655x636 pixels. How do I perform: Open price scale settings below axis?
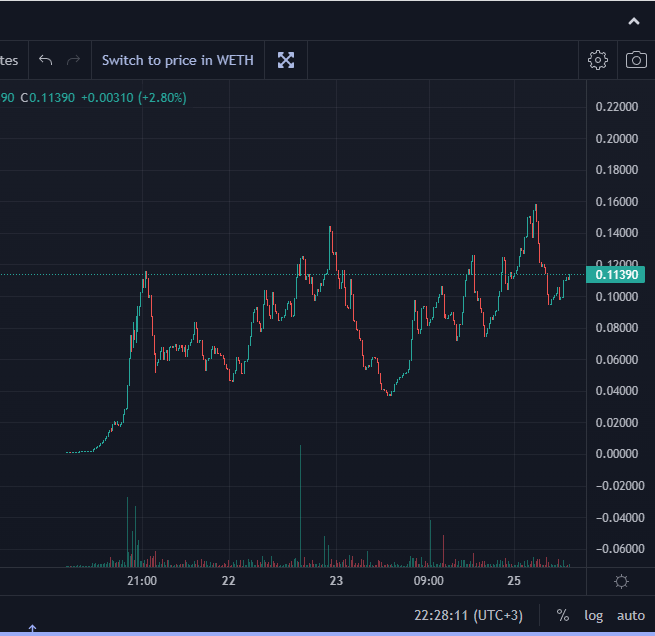tap(621, 581)
